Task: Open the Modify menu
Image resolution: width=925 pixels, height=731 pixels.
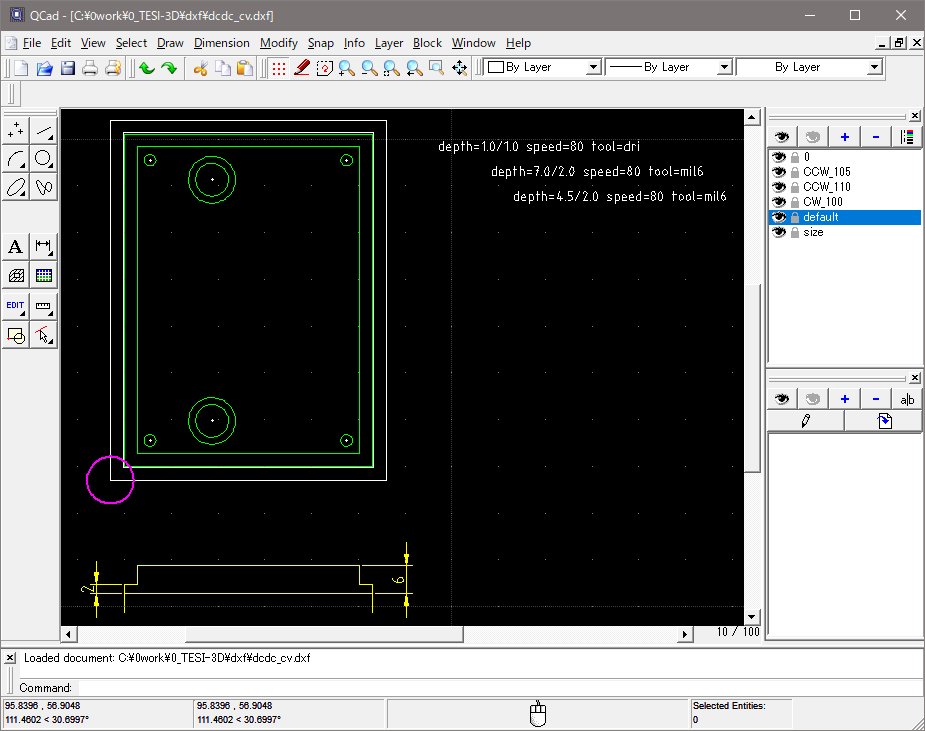Action: [278, 43]
